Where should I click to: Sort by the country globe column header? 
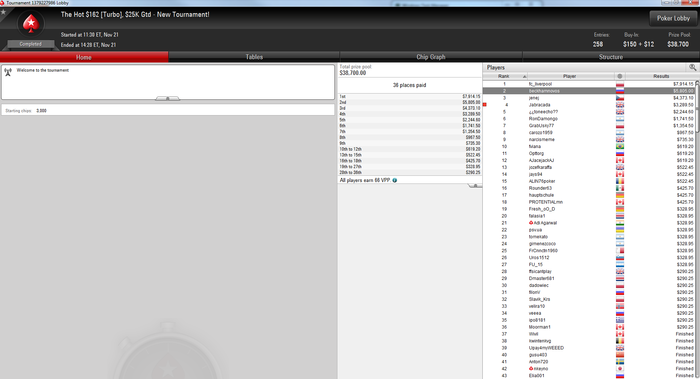point(620,76)
